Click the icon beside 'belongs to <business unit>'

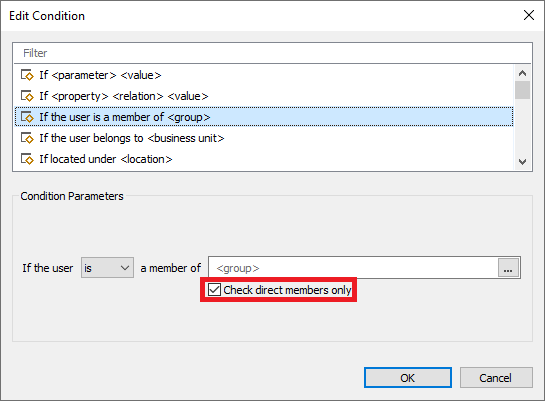[27, 138]
